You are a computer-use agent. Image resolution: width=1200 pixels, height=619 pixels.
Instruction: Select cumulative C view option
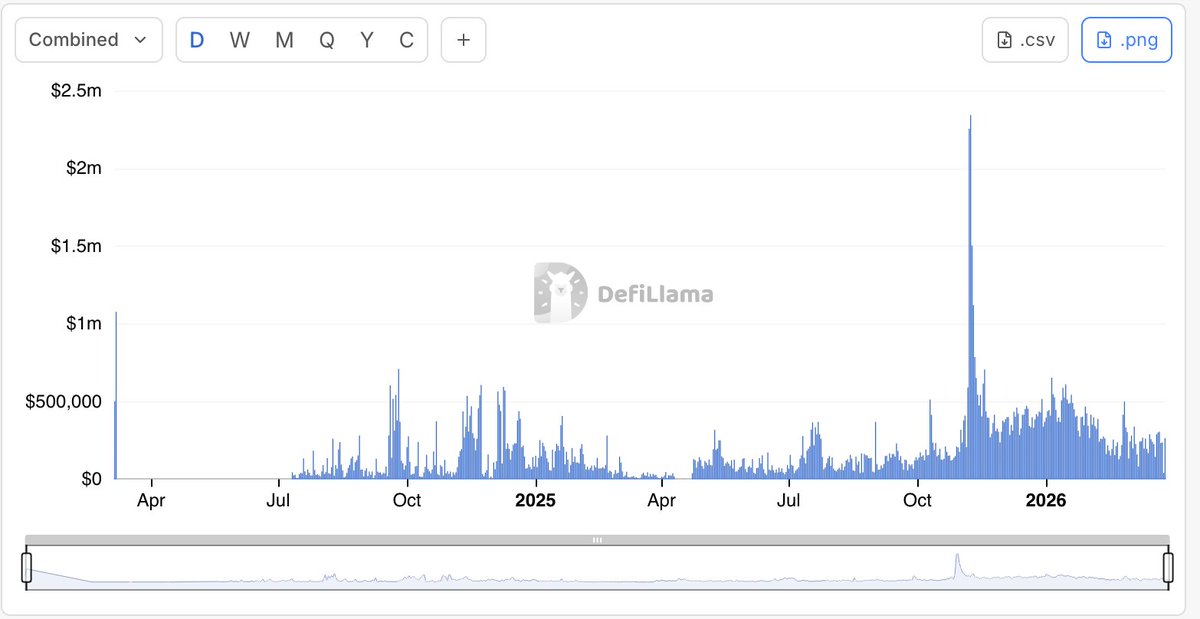tap(406, 40)
